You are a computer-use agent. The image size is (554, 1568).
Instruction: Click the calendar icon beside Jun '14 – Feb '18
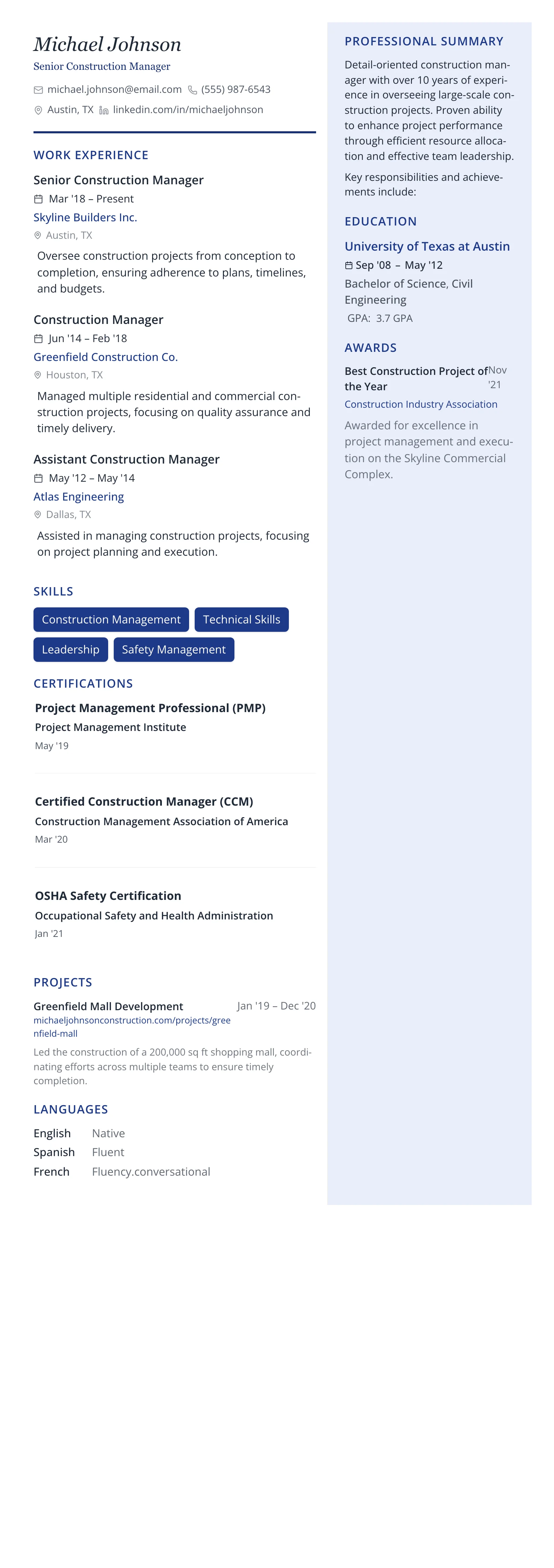click(38, 339)
